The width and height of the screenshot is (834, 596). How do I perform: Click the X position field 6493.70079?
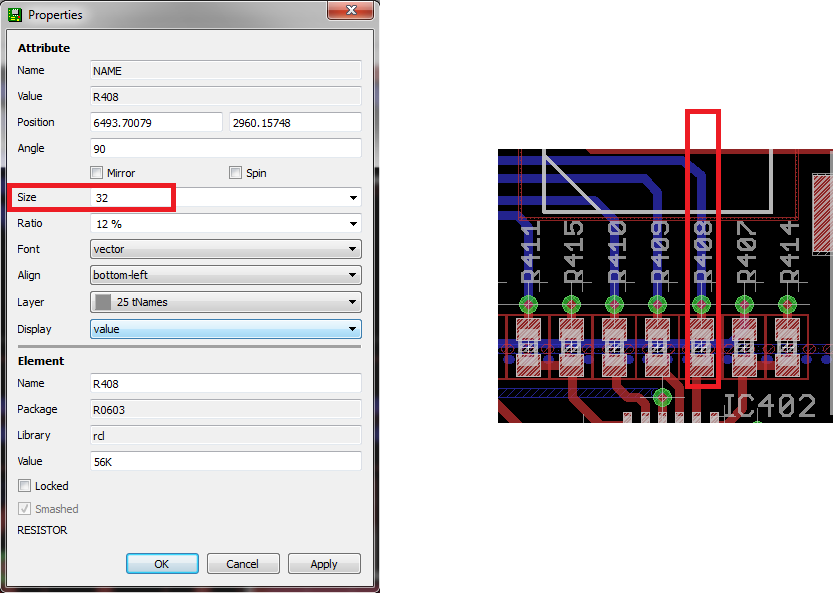click(x=156, y=122)
